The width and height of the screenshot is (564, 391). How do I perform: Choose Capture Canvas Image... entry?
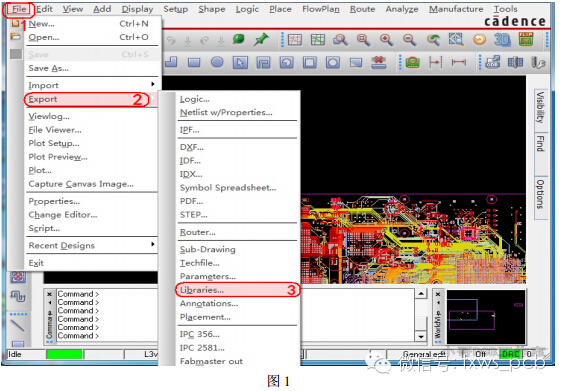(x=92, y=184)
